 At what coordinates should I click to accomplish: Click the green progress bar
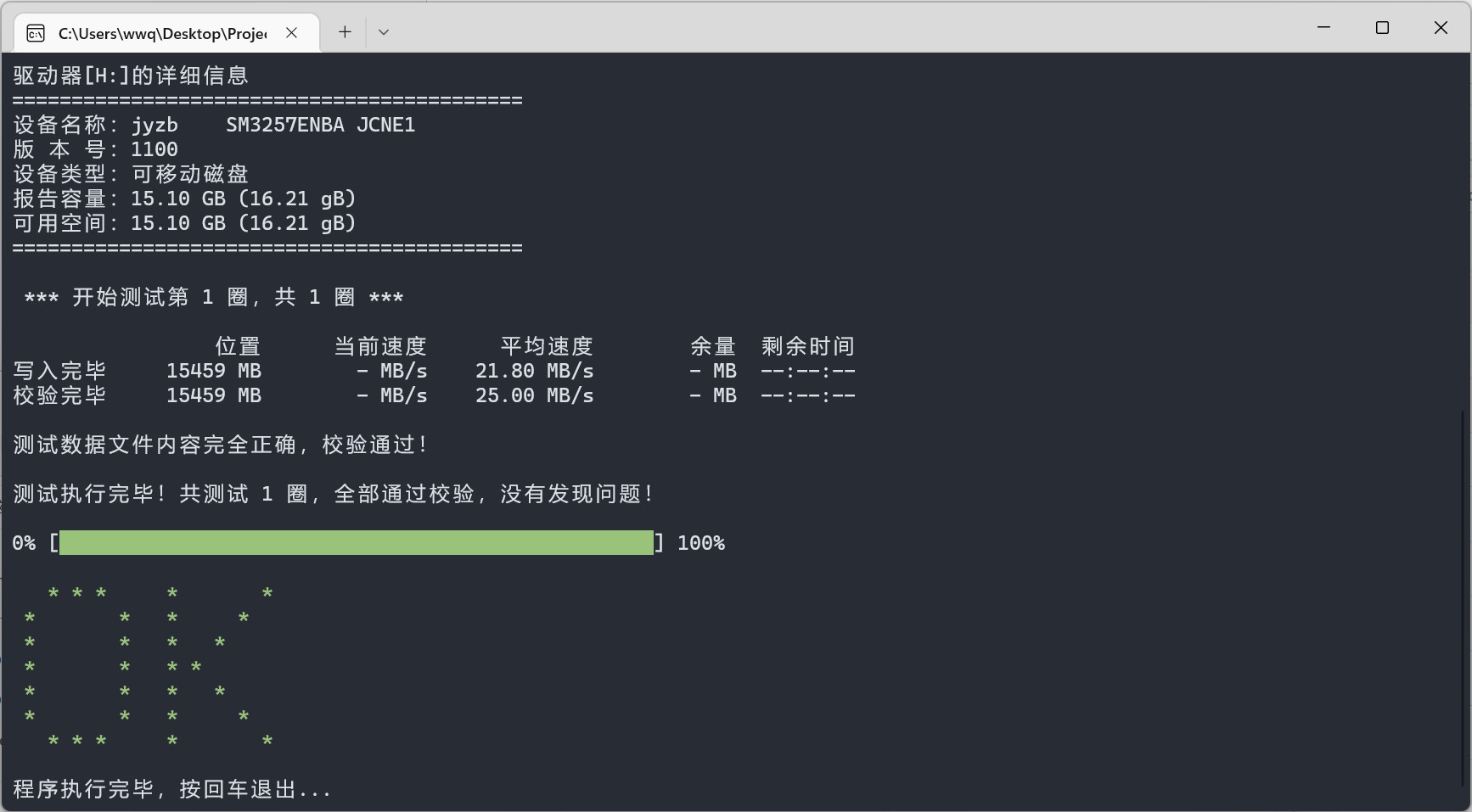pos(357,543)
